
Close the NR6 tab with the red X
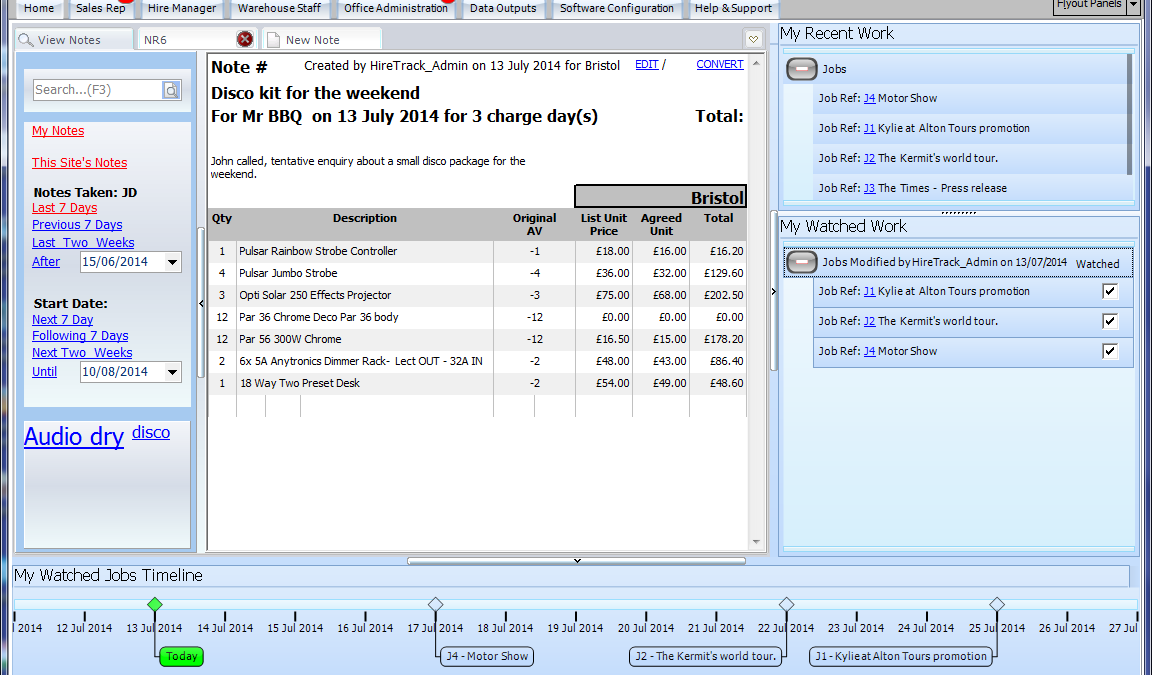coord(245,39)
